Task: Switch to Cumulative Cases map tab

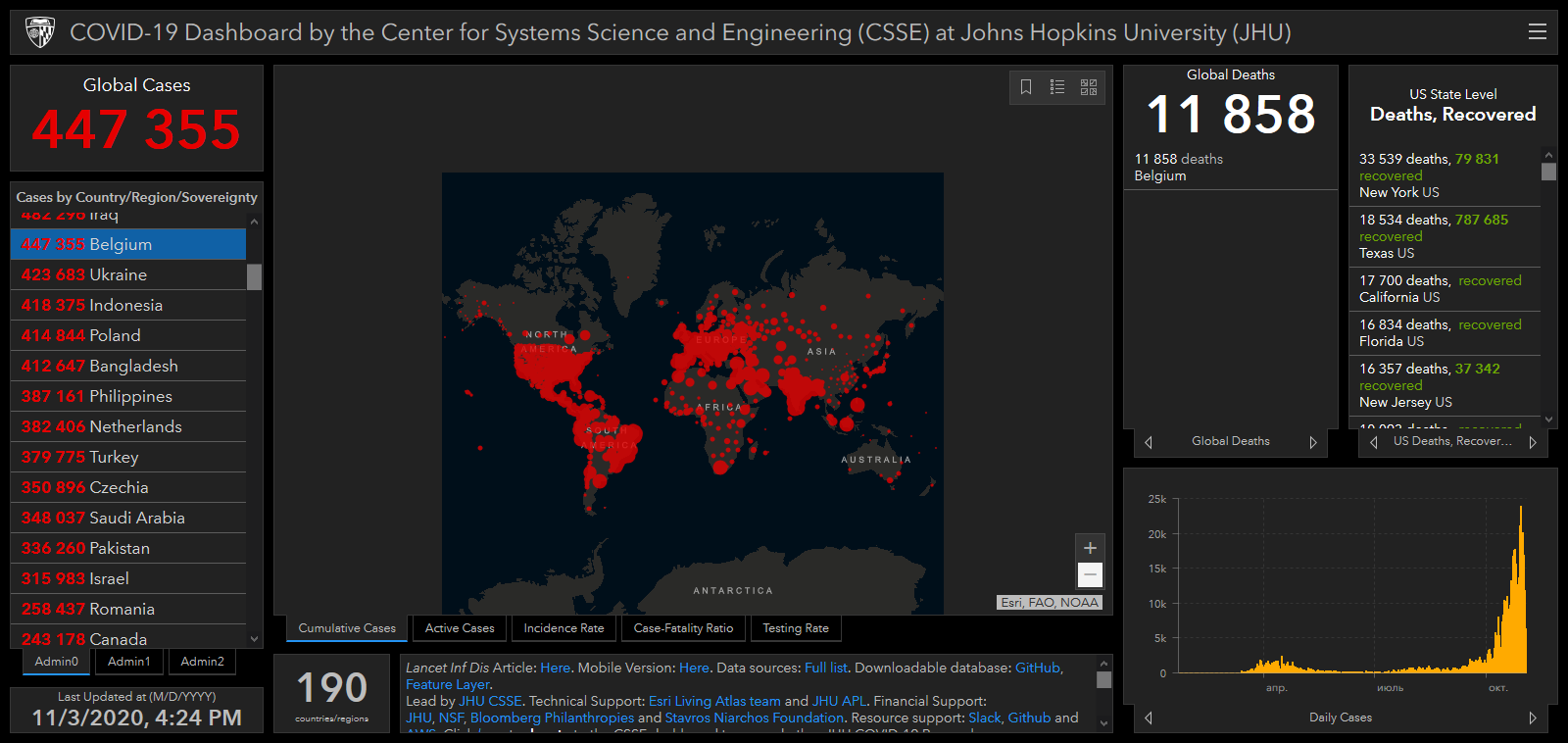Action: point(347,628)
